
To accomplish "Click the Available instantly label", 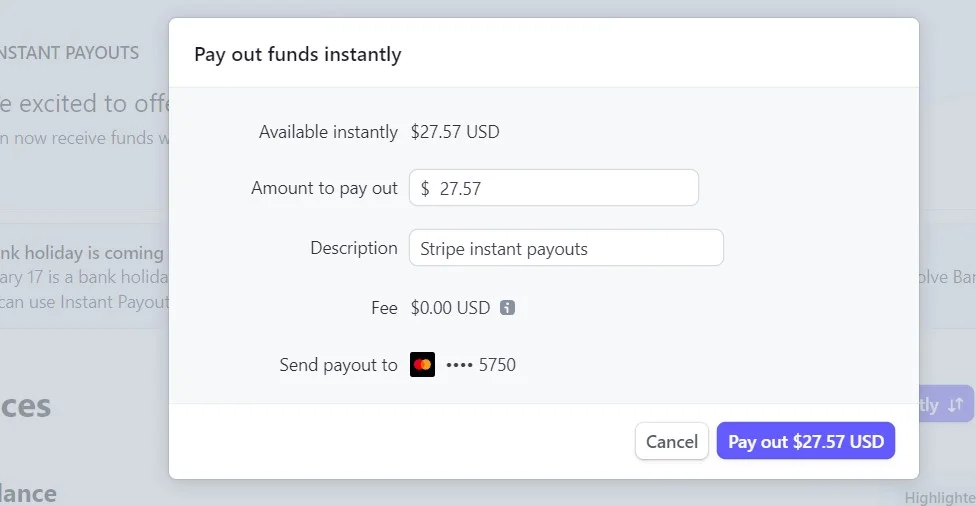I will pos(328,132).
